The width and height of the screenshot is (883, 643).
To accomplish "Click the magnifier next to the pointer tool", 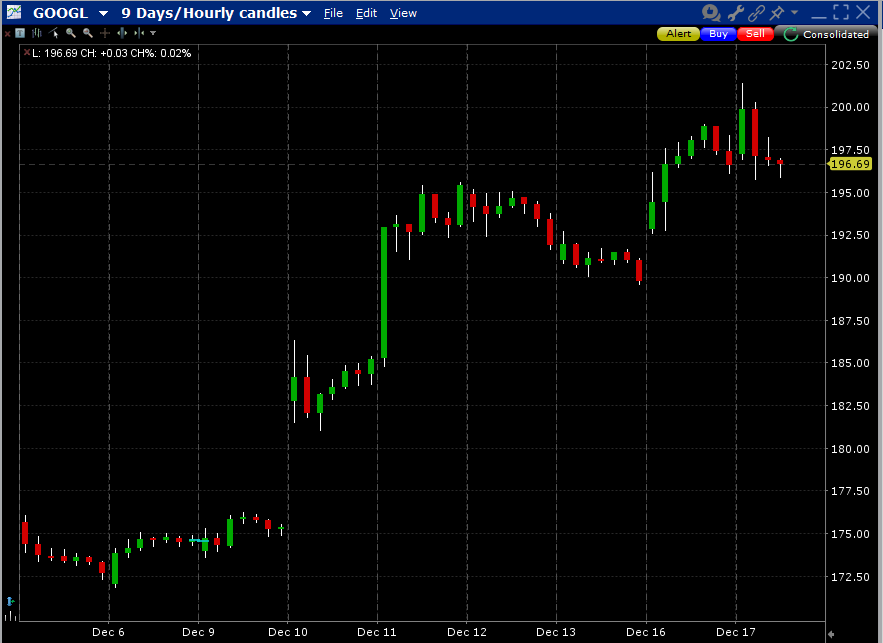I will [x=70, y=33].
